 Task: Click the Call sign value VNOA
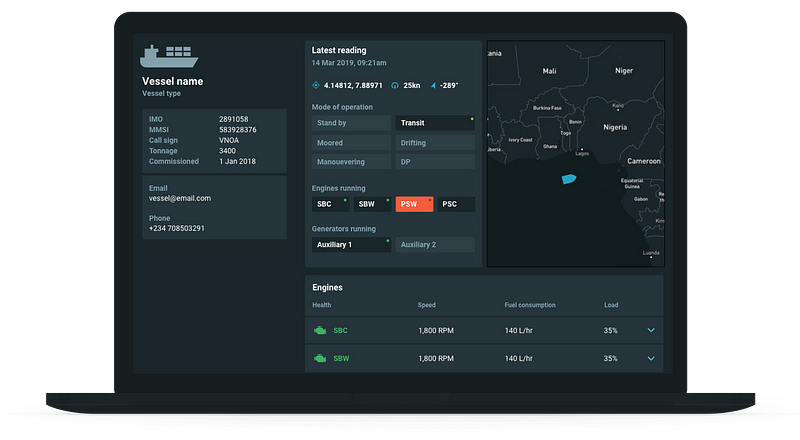click(229, 140)
